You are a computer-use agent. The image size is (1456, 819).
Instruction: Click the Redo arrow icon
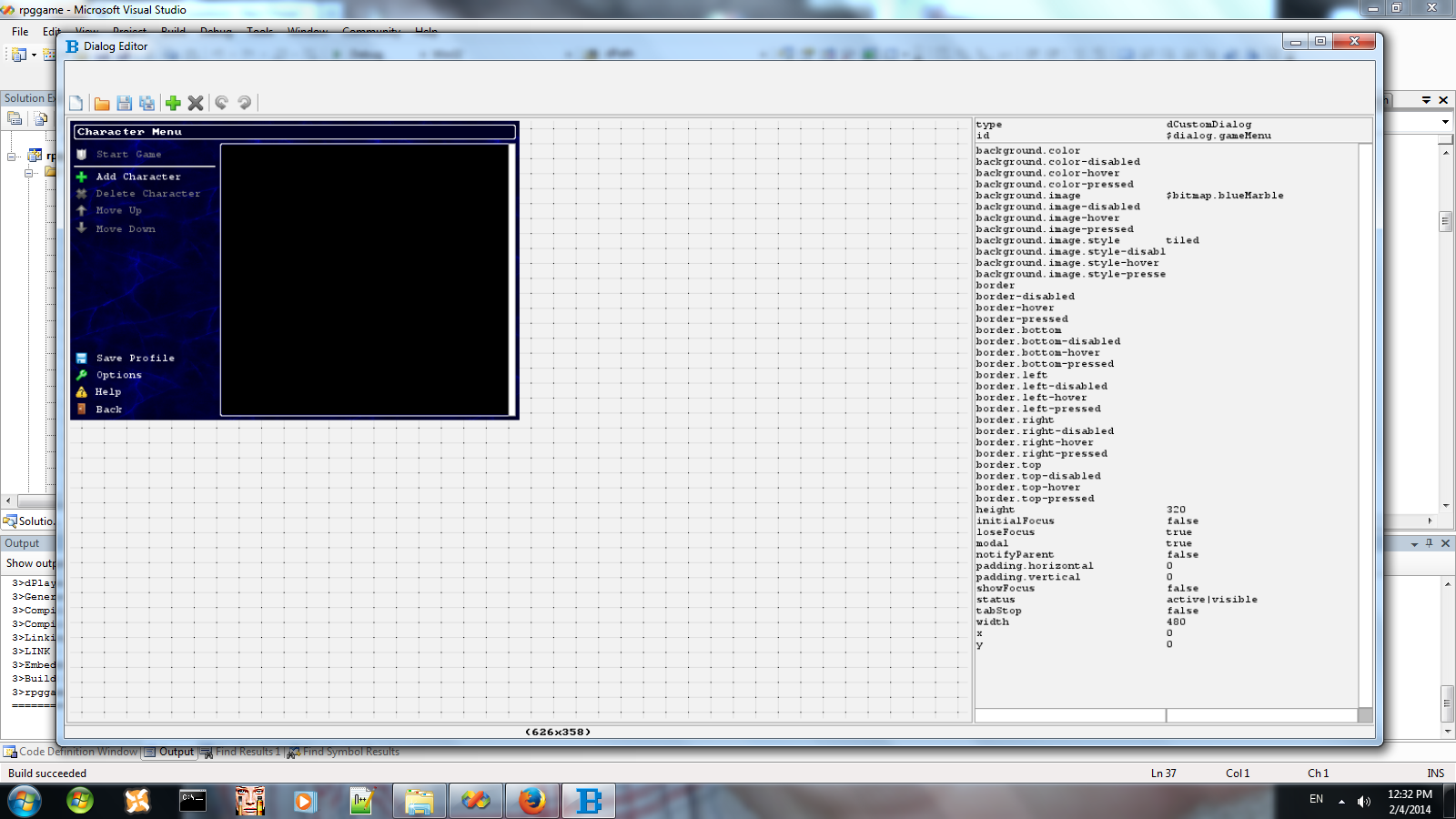pyautogui.click(x=245, y=103)
